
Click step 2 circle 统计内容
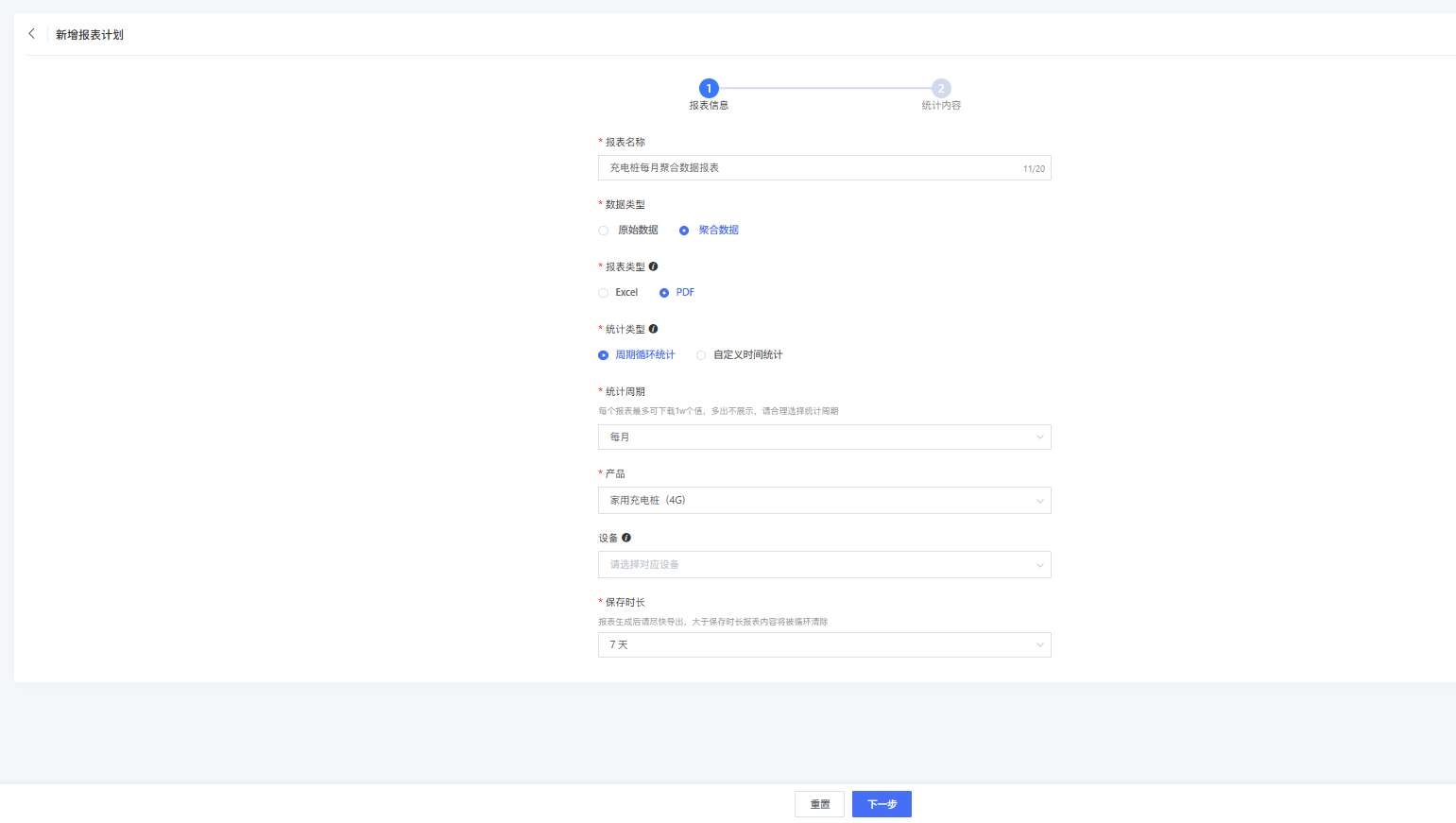(x=941, y=88)
